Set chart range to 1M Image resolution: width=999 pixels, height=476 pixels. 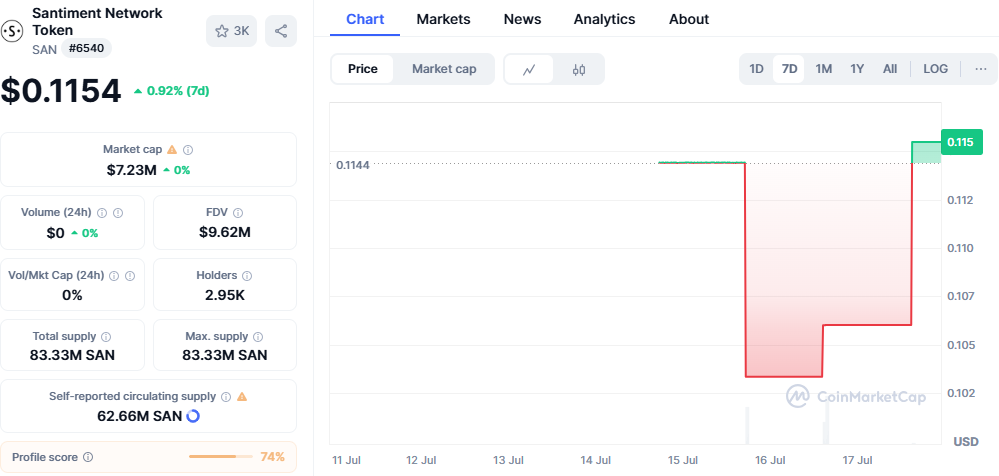tap(824, 69)
